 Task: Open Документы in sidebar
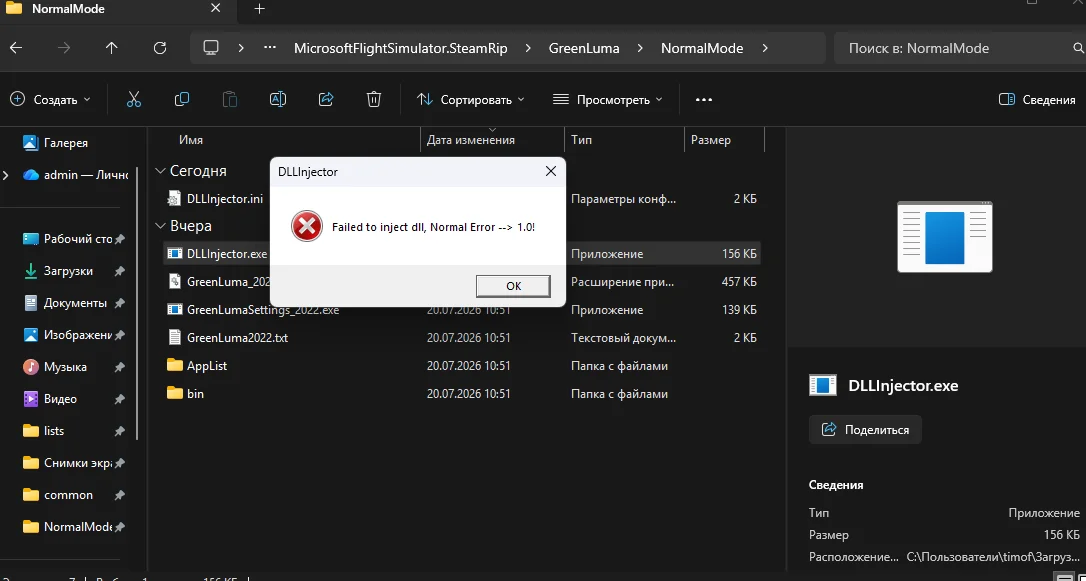pyautogui.click(x=75, y=303)
